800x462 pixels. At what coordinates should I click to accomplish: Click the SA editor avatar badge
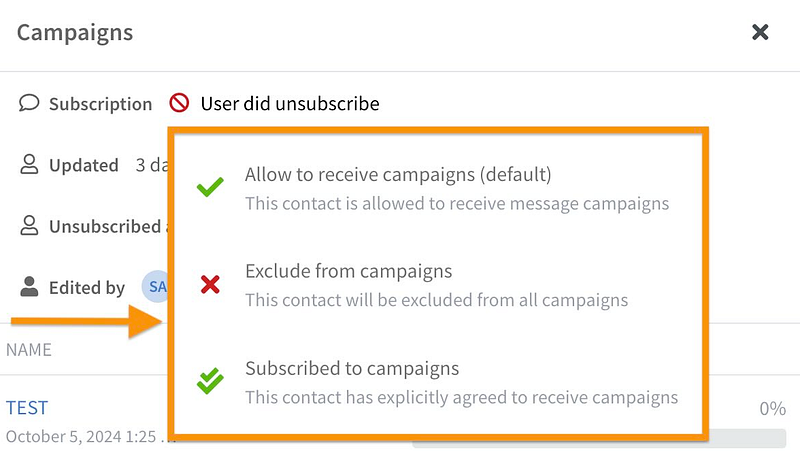pyautogui.click(x=155, y=287)
